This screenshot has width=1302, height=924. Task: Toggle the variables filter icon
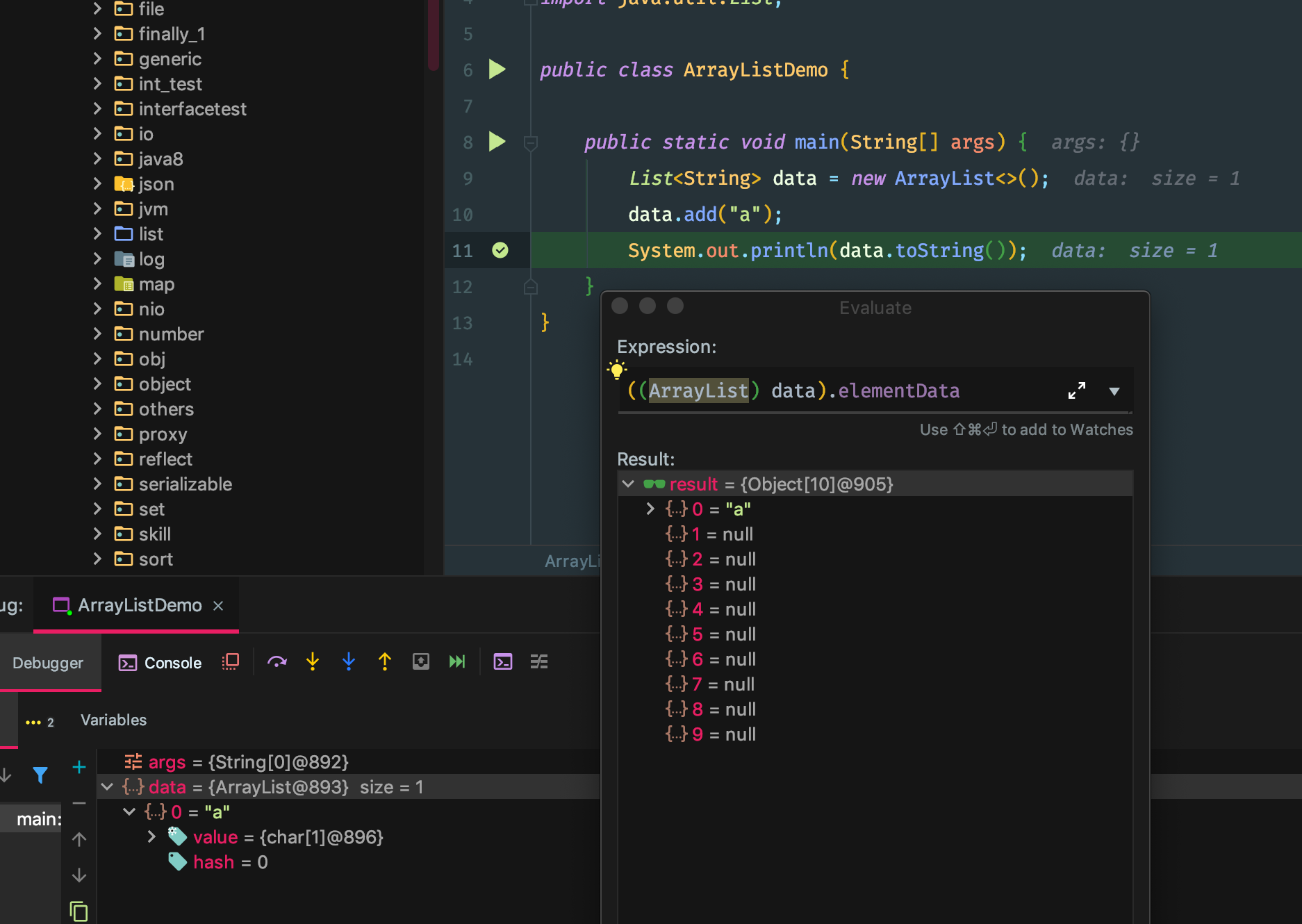tap(40, 775)
